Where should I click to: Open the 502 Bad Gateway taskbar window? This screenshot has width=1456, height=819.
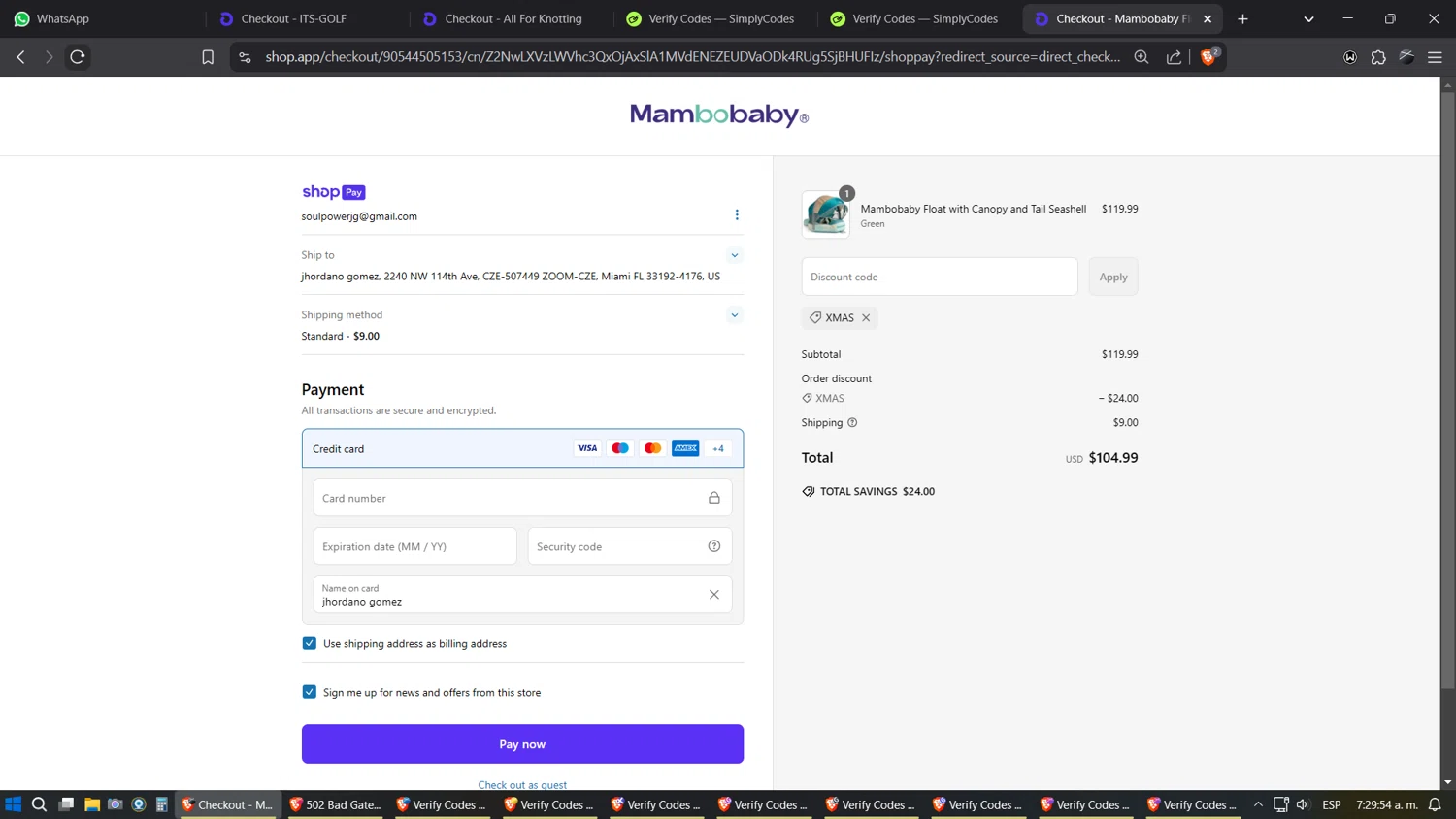pos(335,804)
